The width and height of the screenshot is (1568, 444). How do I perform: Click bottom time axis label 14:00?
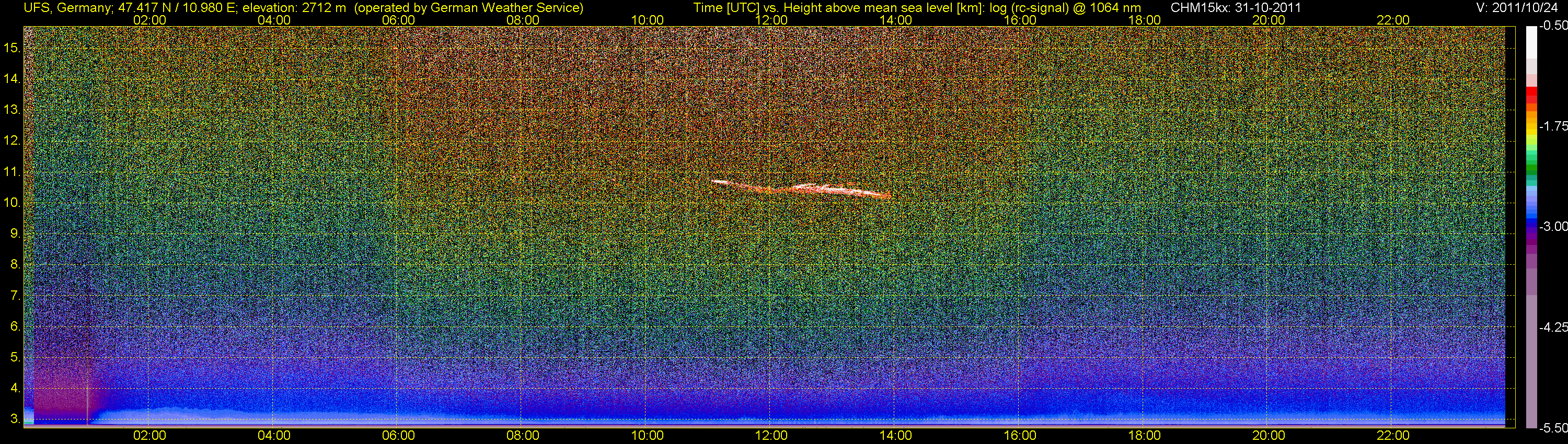(896, 436)
